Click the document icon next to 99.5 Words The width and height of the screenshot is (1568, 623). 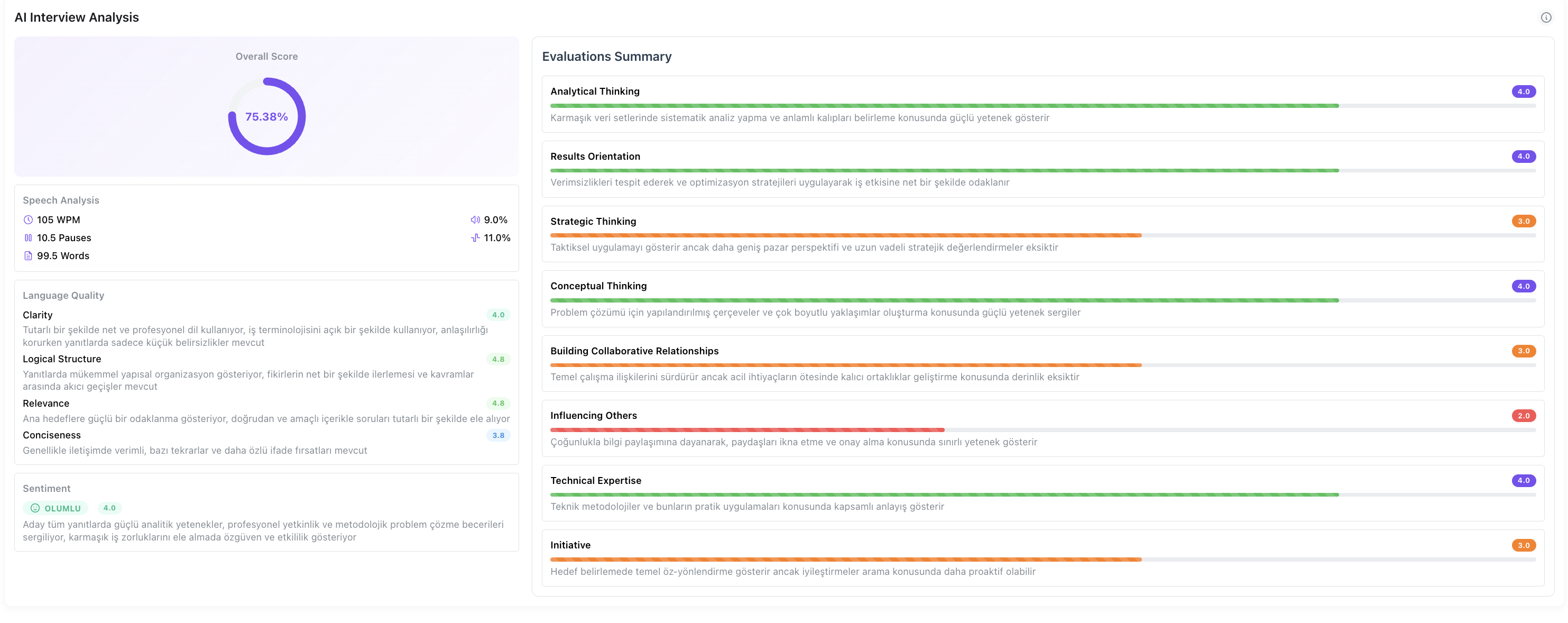point(28,256)
